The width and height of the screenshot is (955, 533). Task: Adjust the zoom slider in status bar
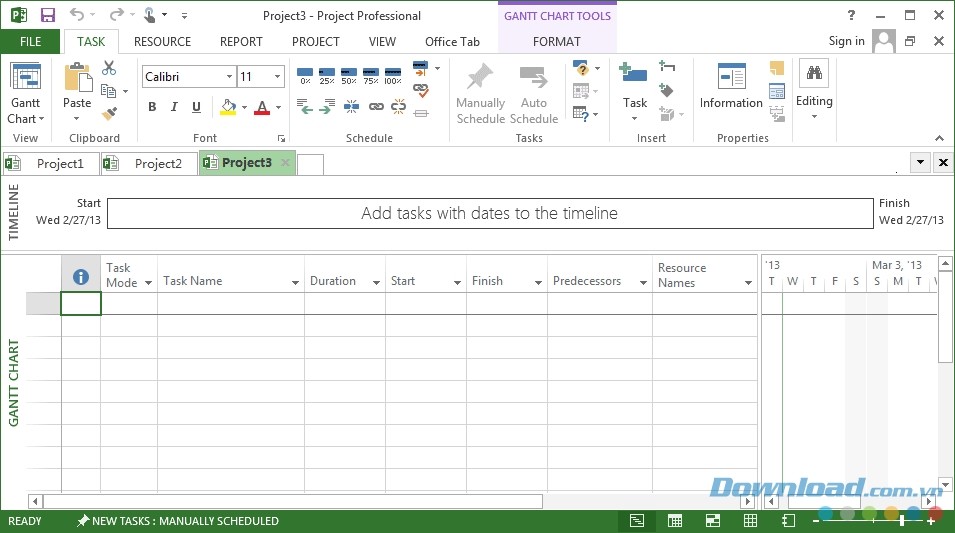902,521
